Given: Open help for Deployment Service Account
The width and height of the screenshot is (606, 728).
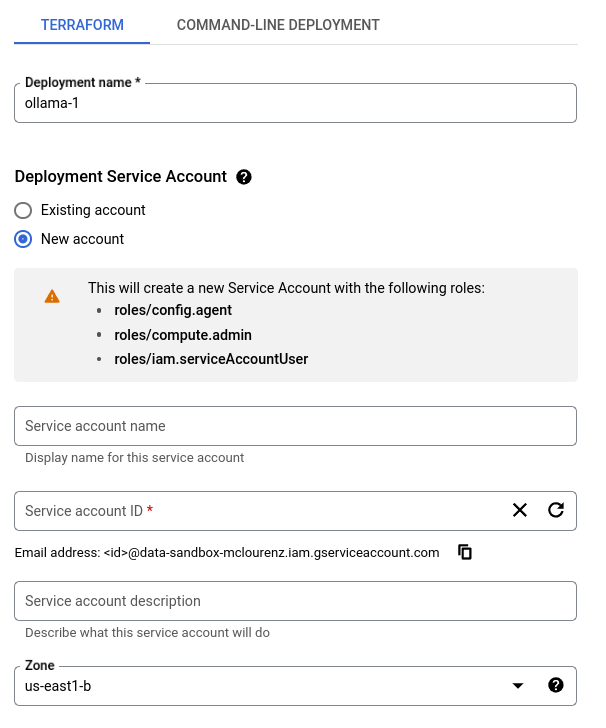Looking at the screenshot, I should pos(244,177).
